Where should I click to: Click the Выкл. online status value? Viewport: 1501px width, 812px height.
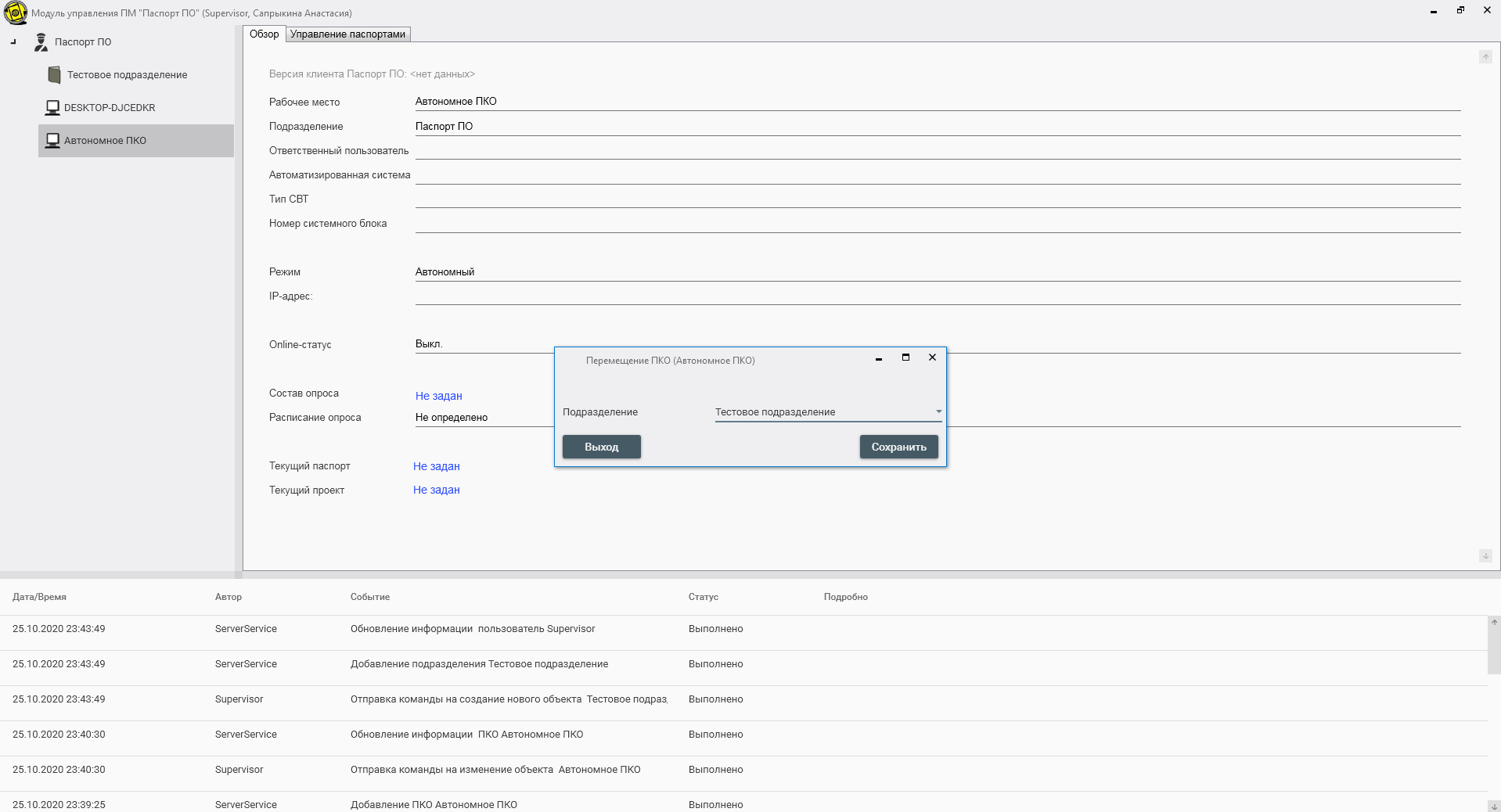(x=429, y=344)
